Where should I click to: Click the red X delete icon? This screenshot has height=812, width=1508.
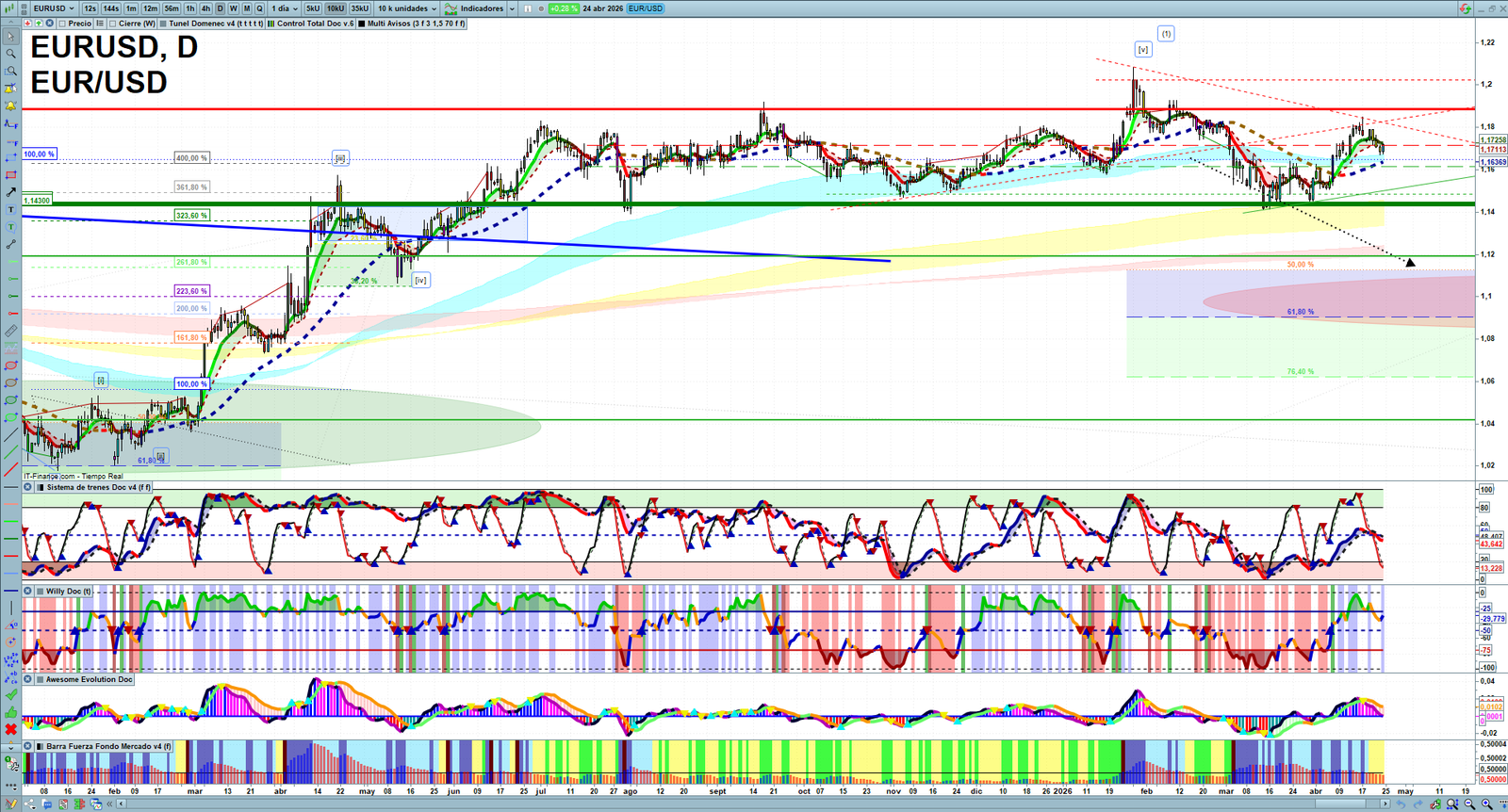(x=10, y=729)
